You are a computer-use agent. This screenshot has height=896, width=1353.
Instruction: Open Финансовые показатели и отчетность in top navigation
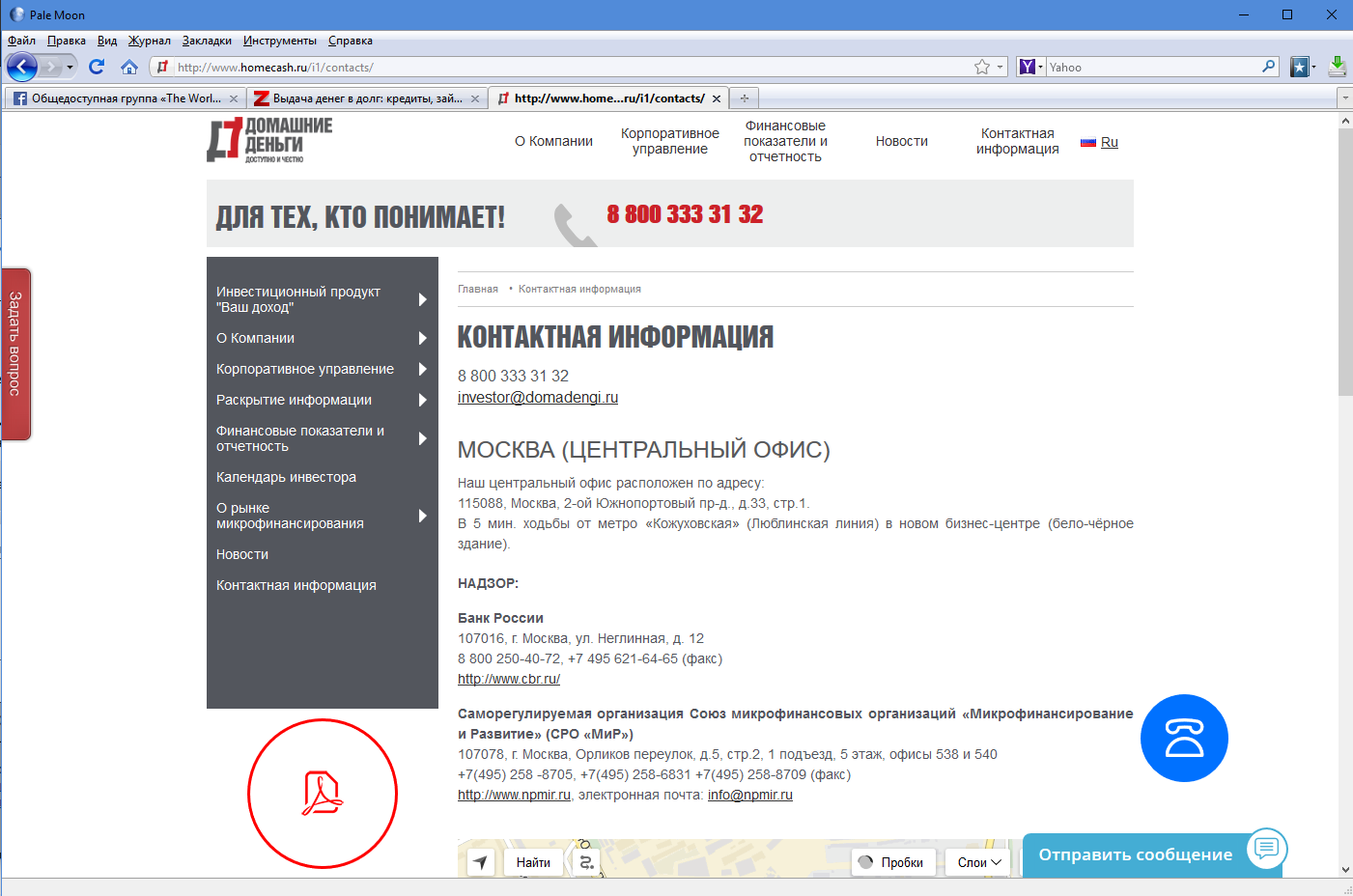(785, 141)
